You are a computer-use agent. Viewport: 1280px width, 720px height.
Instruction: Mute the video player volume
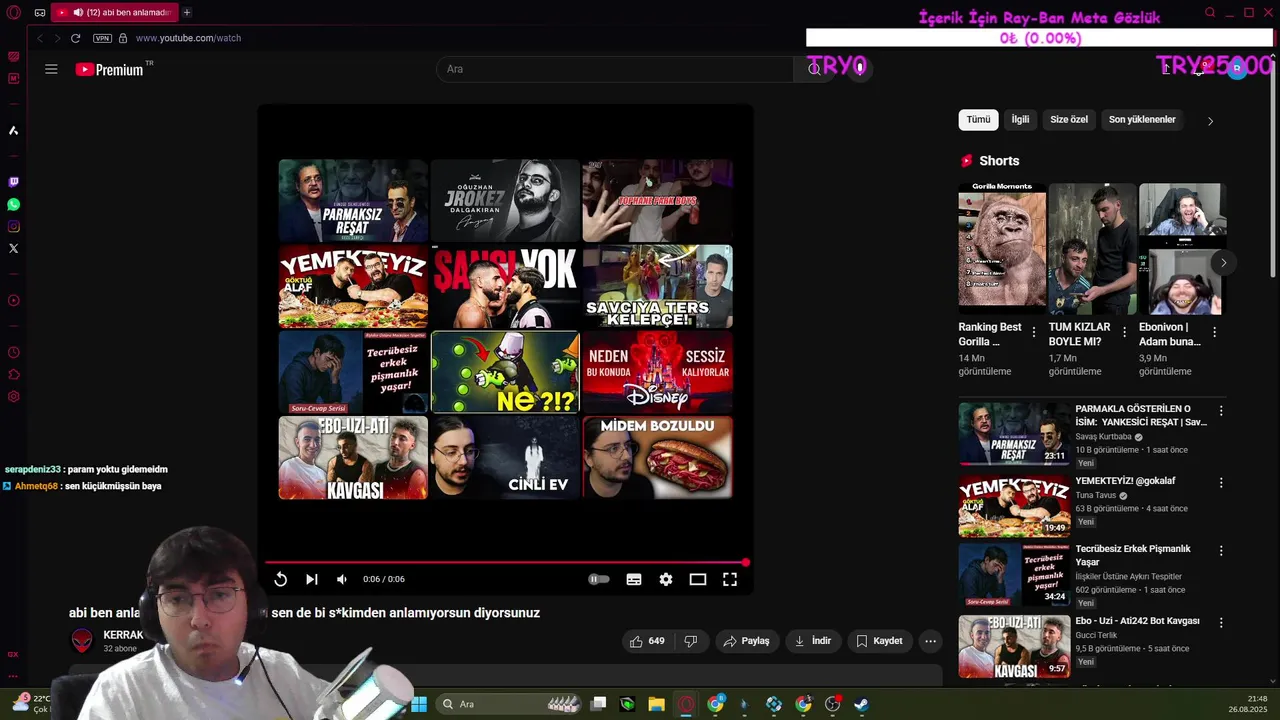(342, 579)
